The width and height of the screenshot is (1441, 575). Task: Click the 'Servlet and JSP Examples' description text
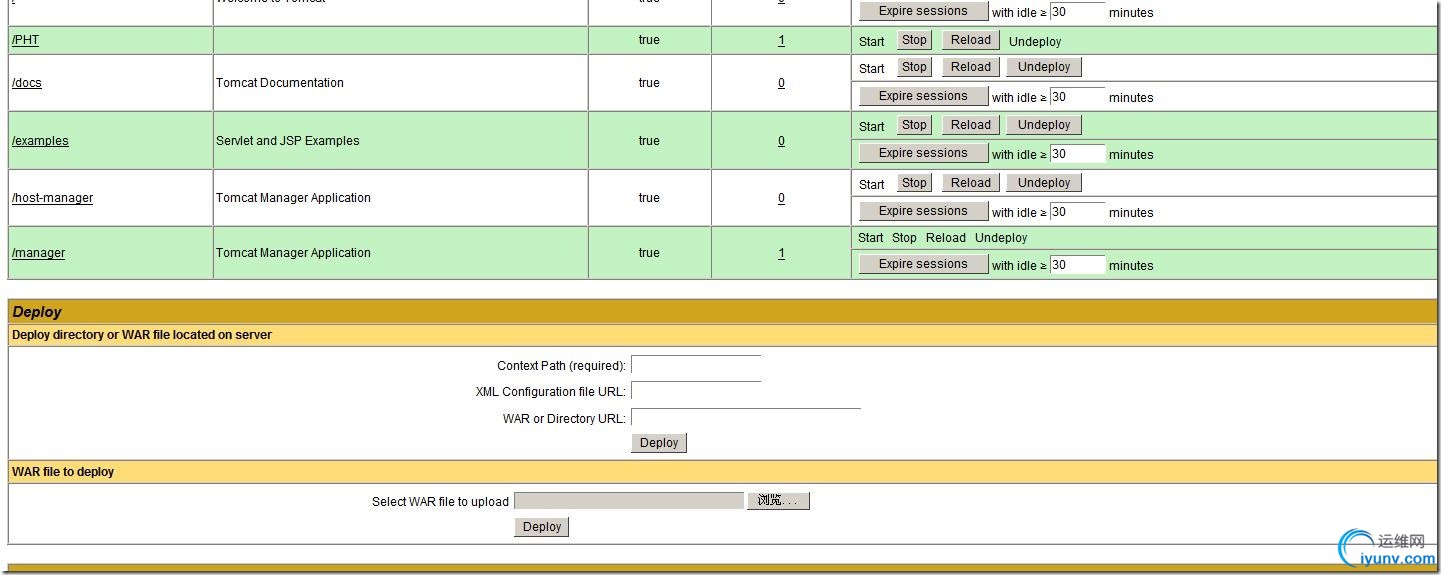288,141
